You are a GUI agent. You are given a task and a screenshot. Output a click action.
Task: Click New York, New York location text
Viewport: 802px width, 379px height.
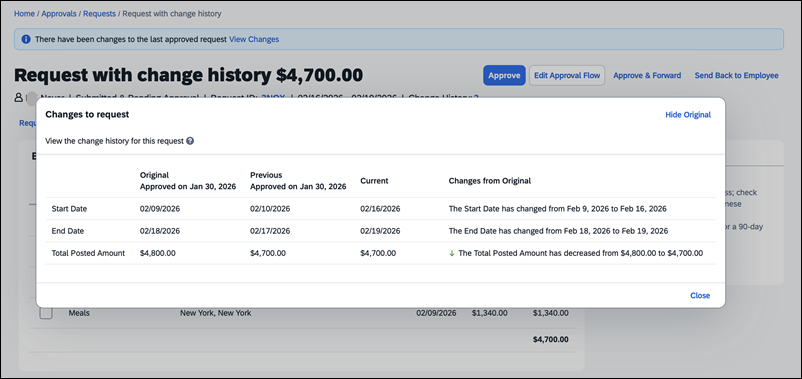pyautogui.click(x=215, y=313)
